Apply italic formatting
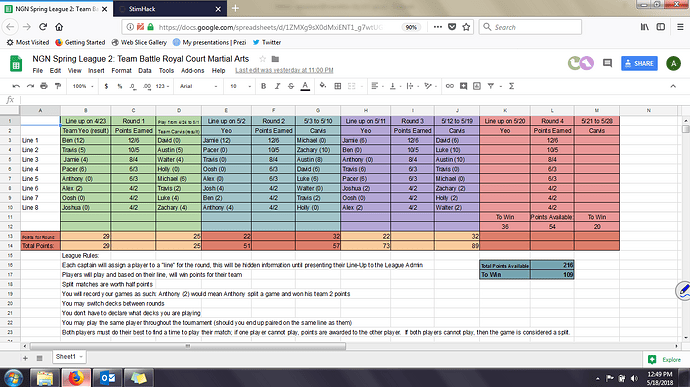The image size is (690, 387). pos(277,86)
